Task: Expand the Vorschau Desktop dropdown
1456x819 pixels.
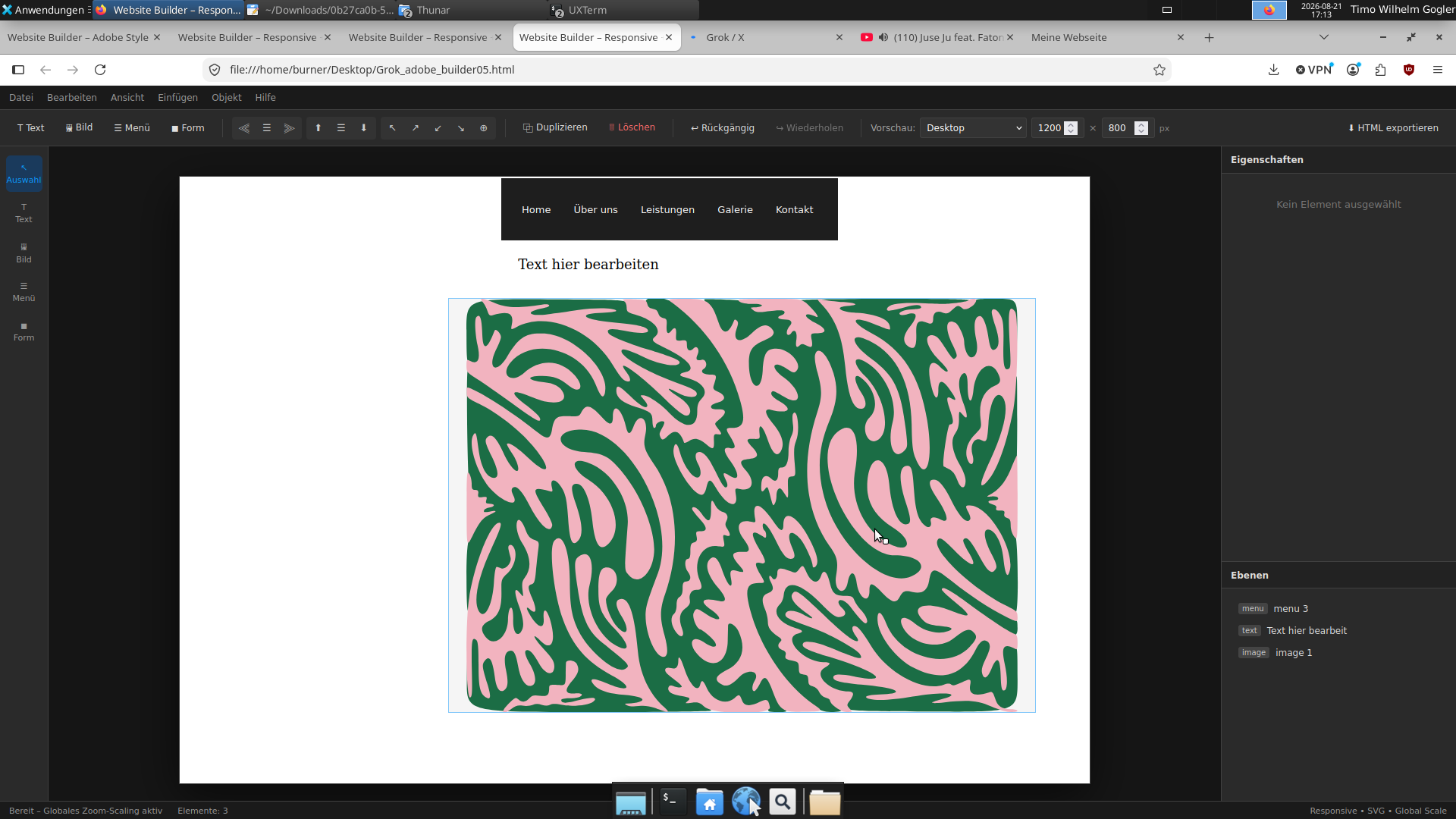Action: pos(973,128)
